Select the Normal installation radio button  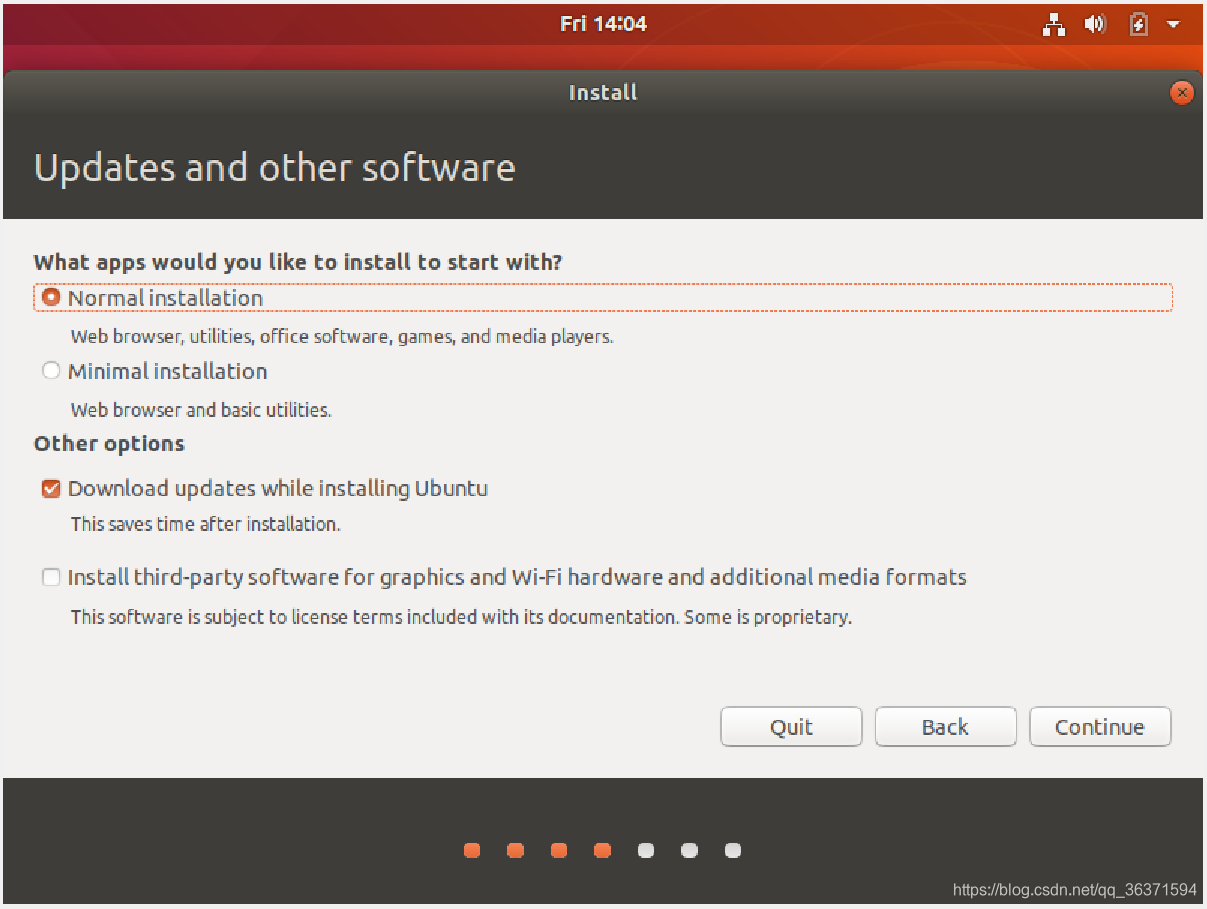pos(52,298)
